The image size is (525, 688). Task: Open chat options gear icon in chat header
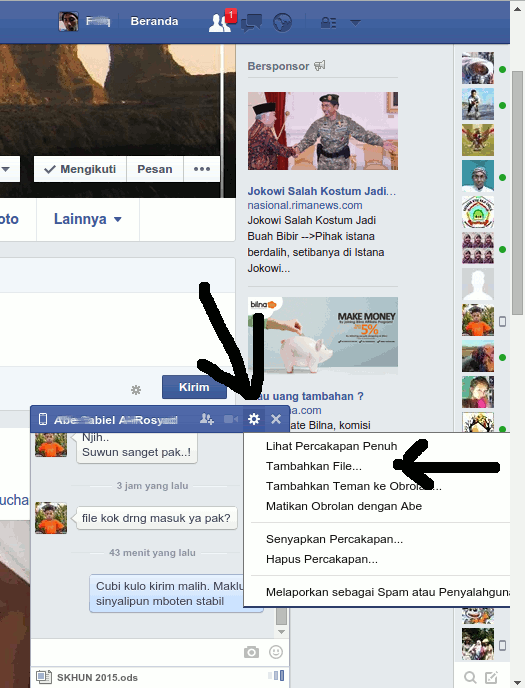point(254,419)
